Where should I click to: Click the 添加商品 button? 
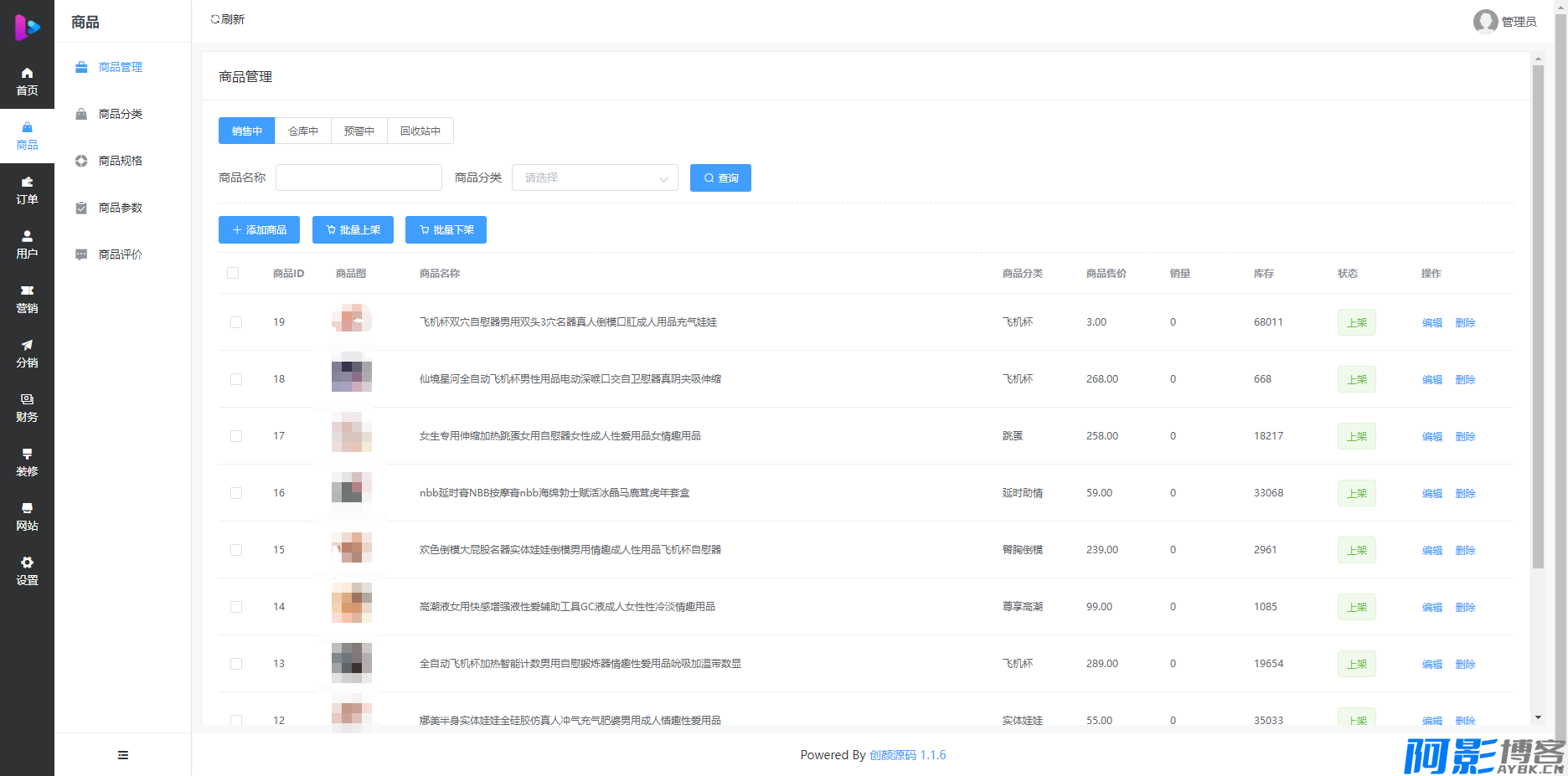click(x=259, y=229)
